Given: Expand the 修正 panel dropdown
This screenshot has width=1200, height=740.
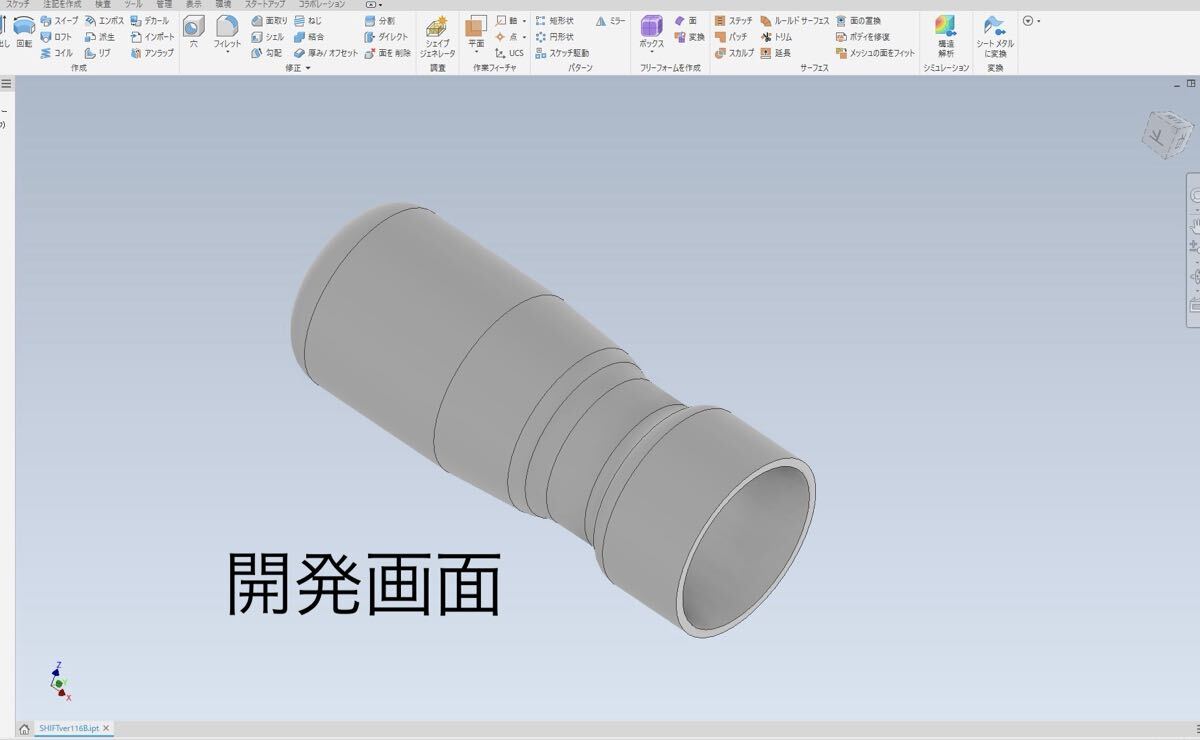Looking at the screenshot, I should pyautogui.click(x=310, y=68).
